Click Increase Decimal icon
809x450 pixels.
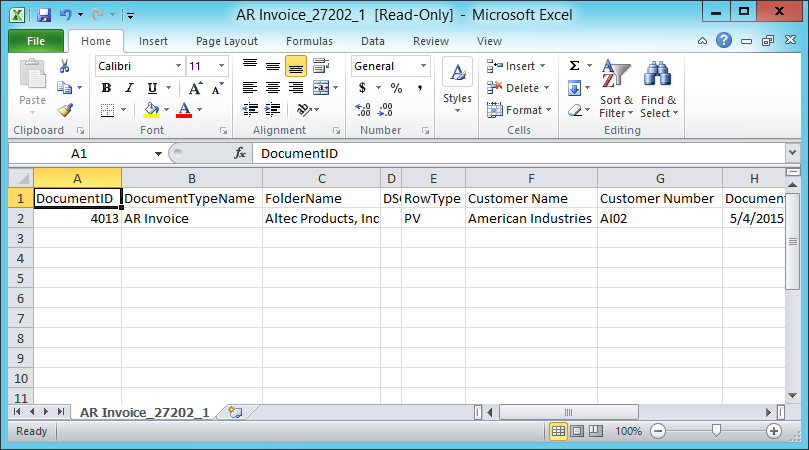[363, 109]
